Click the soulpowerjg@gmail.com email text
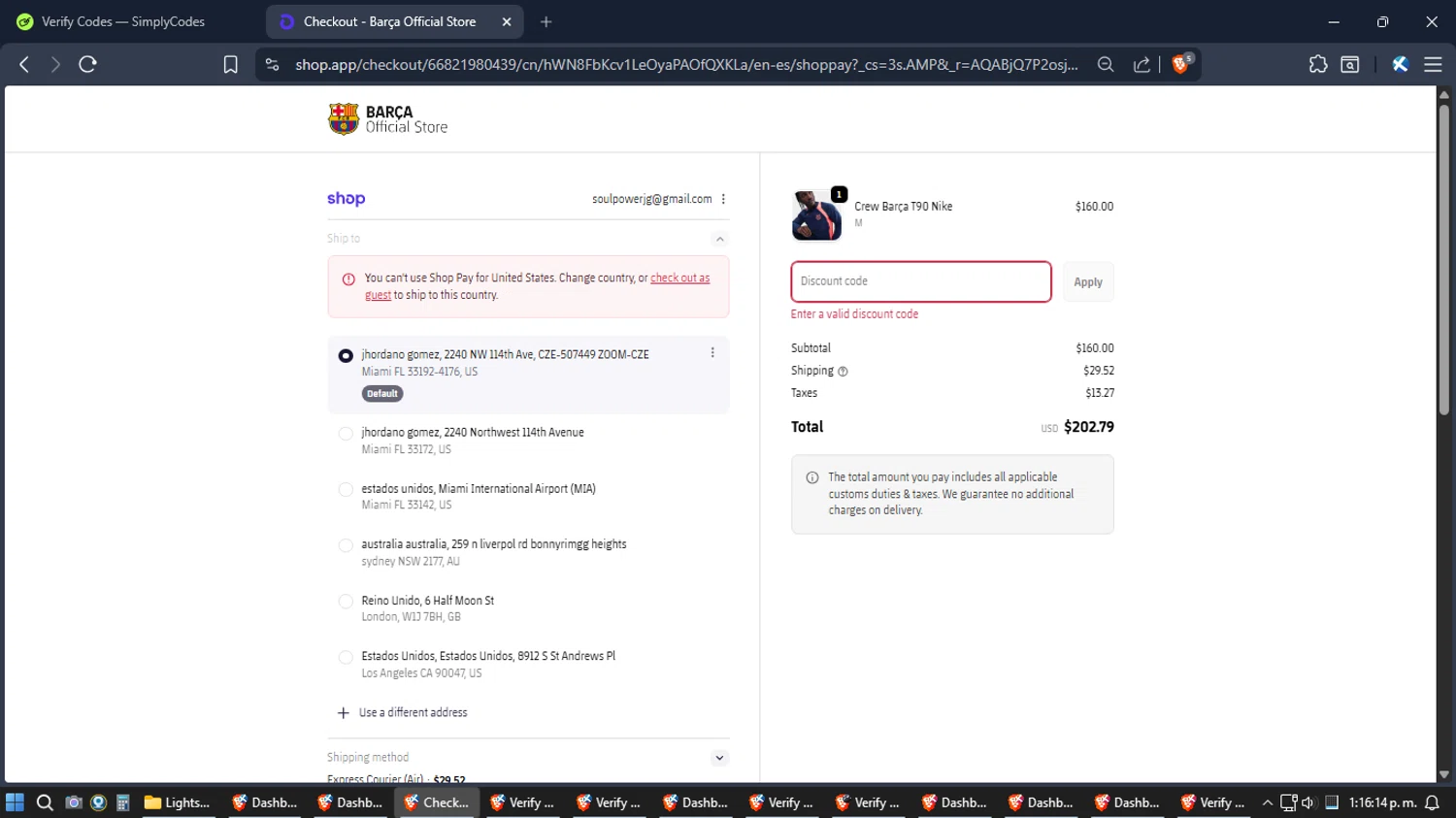 (652, 199)
